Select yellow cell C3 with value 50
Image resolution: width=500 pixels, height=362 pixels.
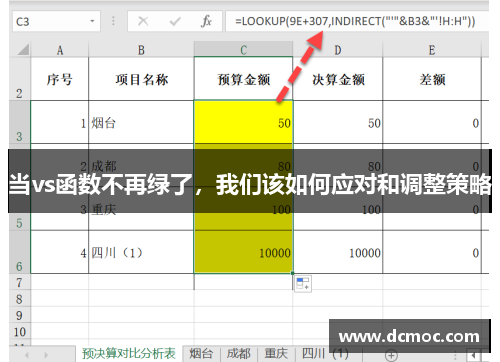tap(243, 122)
